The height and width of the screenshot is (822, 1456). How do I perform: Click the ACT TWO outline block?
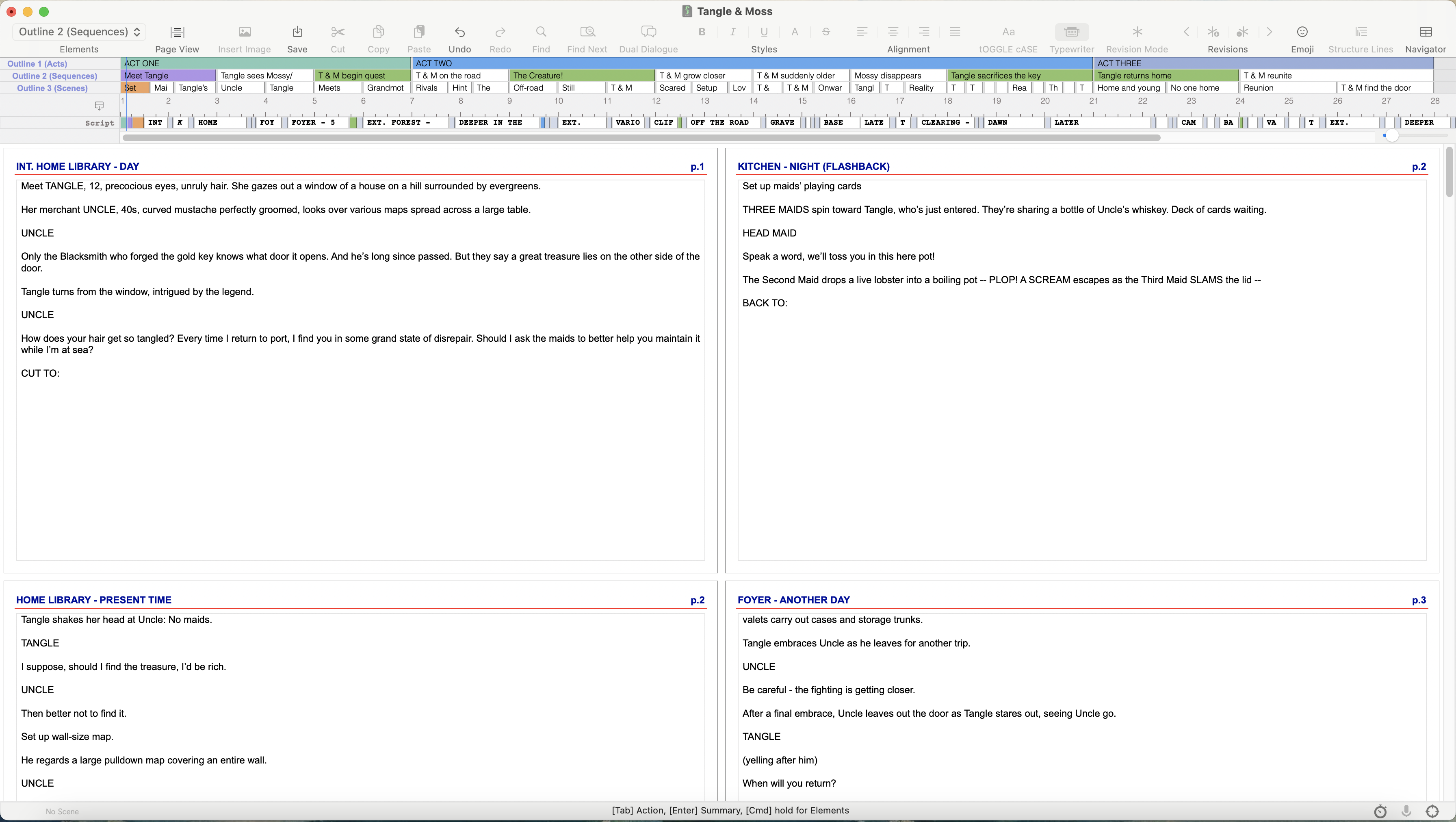tap(752, 63)
